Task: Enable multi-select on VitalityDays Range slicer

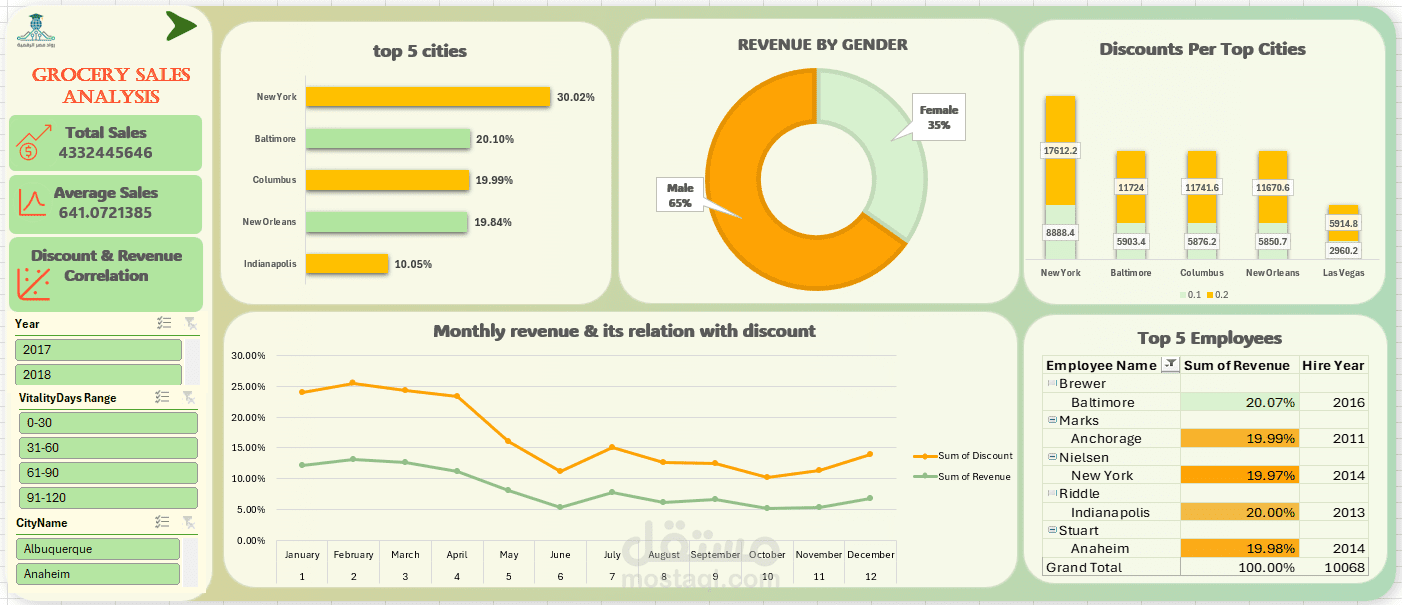Action: coord(162,397)
